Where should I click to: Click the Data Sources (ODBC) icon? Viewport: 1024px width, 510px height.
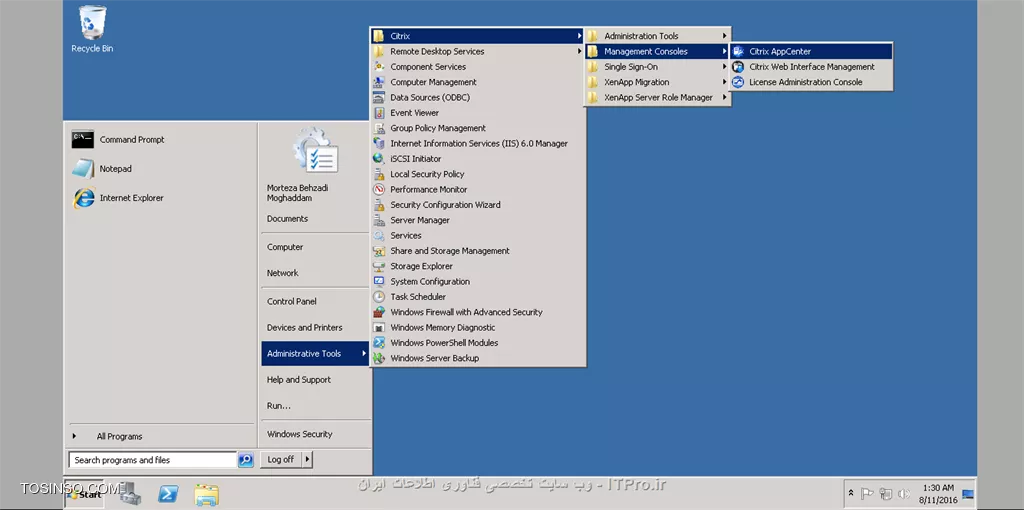tap(379, 97)
